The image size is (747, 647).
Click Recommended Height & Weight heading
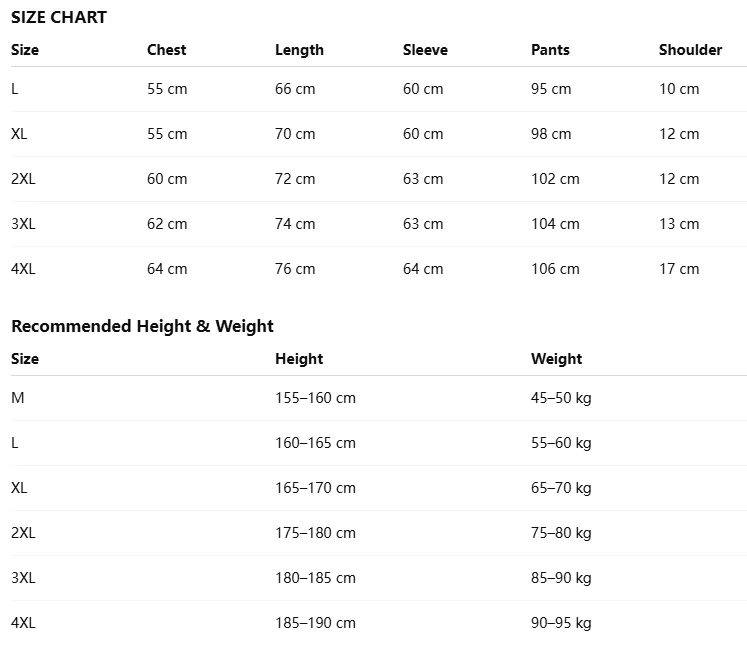142,326
